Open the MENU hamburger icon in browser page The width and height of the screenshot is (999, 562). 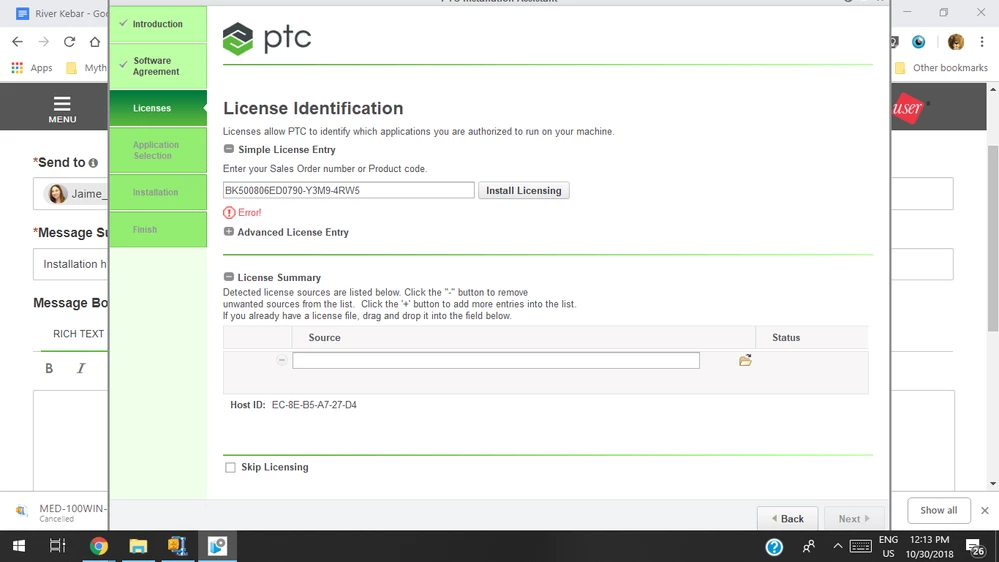62,109
